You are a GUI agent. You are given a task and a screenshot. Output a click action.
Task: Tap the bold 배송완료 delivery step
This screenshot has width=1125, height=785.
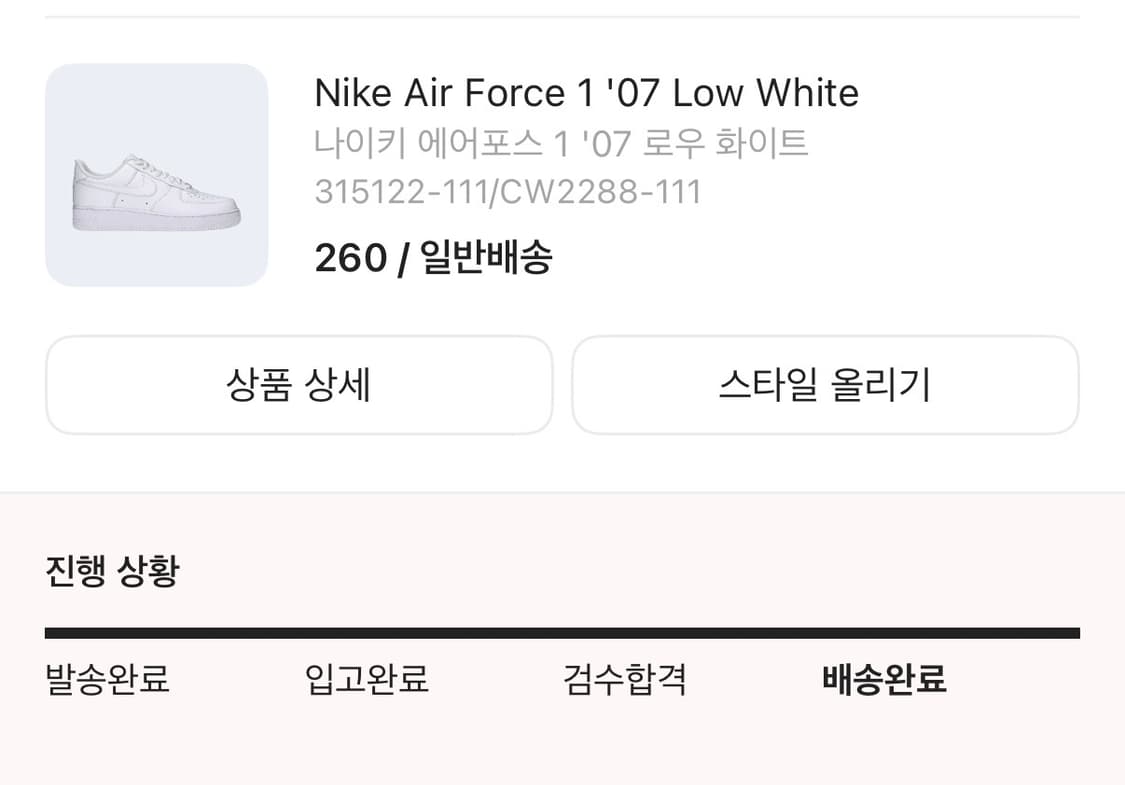point(884,680)
